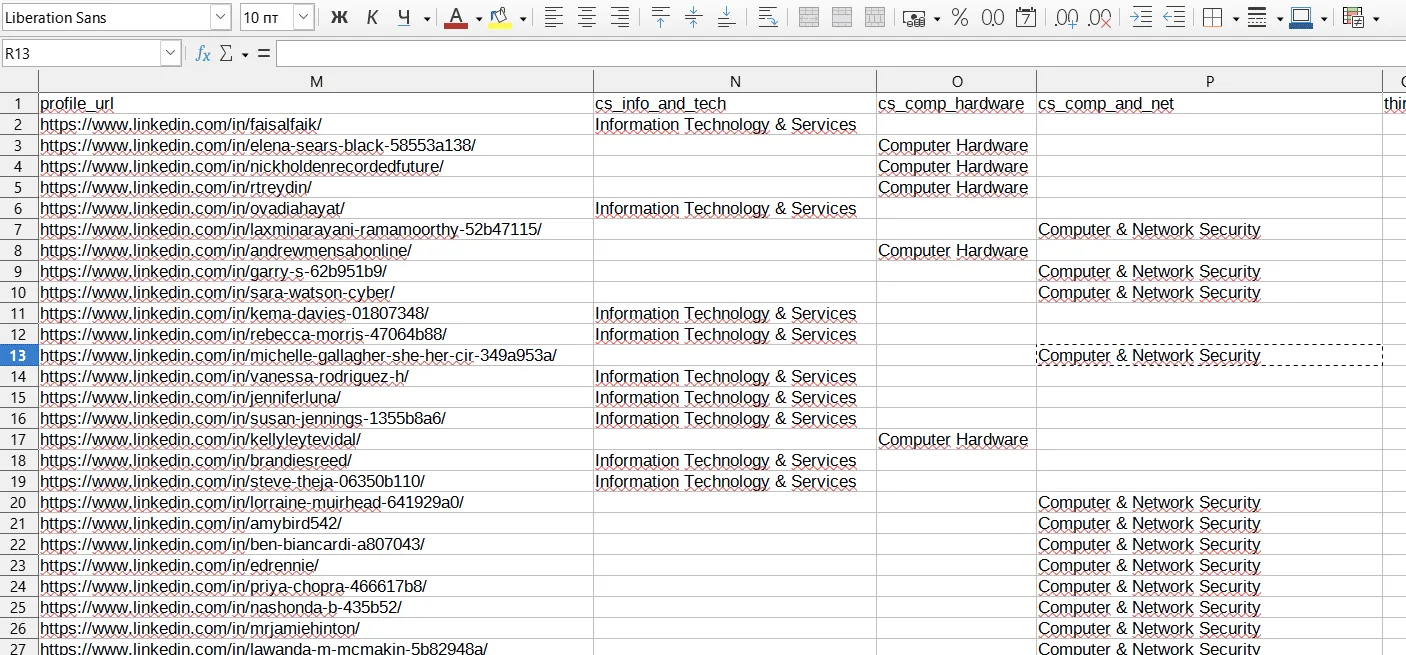Toggle wrap text in cell
Image resolution: width=1406 pixels, height=655 pixels.
click(x=768, y=17)
